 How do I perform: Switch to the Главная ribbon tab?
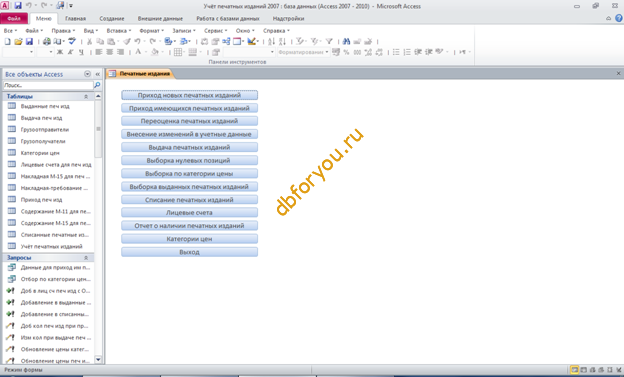(76, 18)
